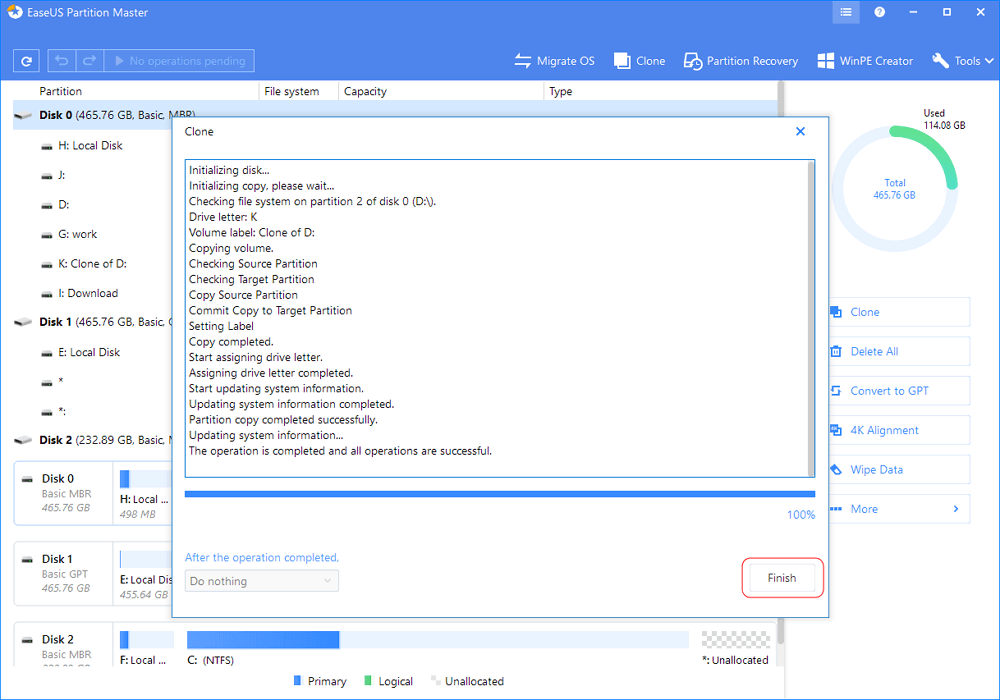Click the EaseUS Partition Master logo icon

15,12
